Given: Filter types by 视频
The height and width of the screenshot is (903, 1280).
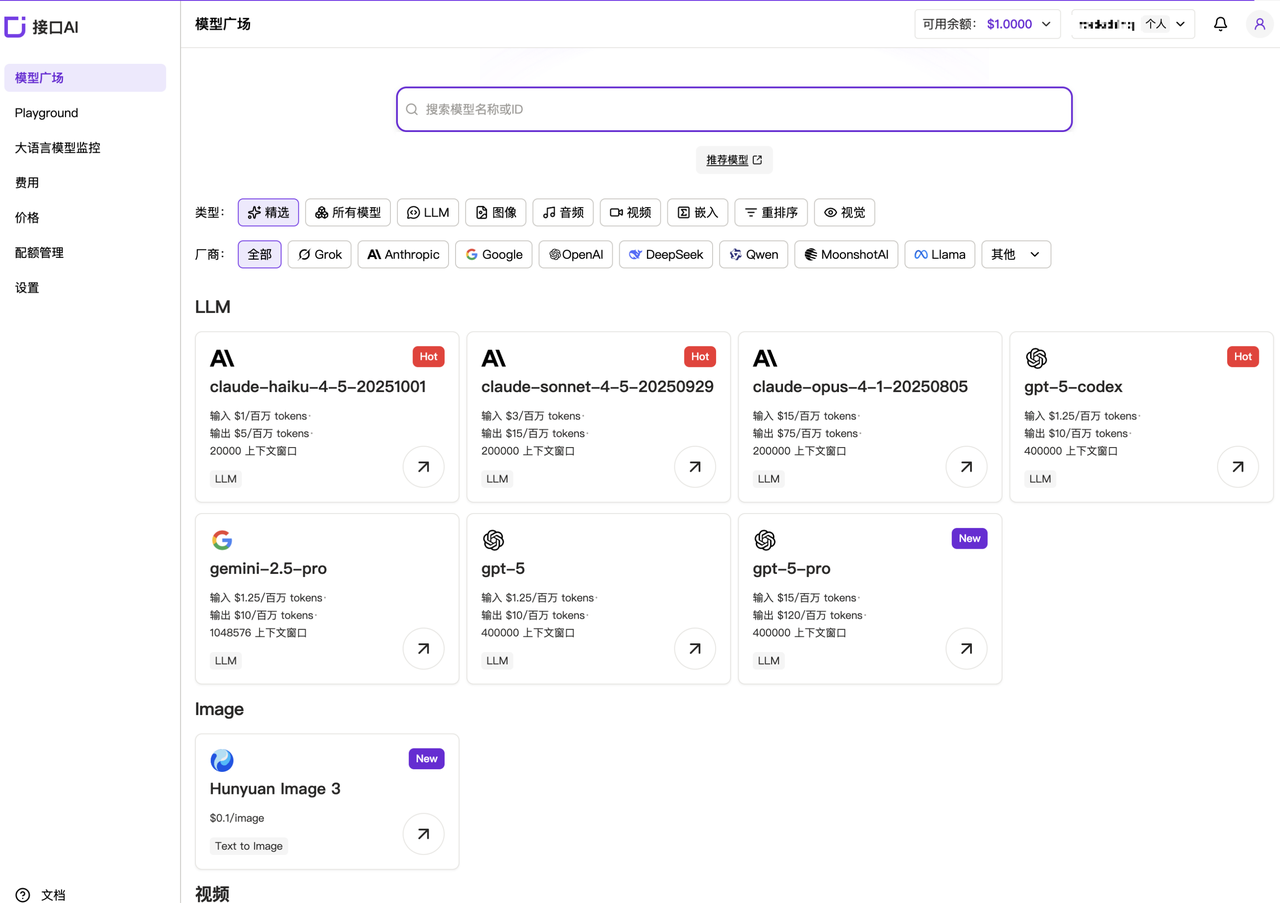Looking at the screenshot, I should [x=630, y=212].
